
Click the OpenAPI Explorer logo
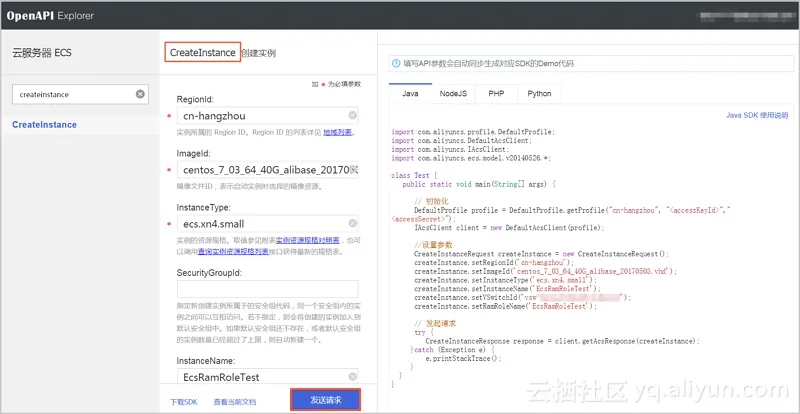tap(50, 16)
